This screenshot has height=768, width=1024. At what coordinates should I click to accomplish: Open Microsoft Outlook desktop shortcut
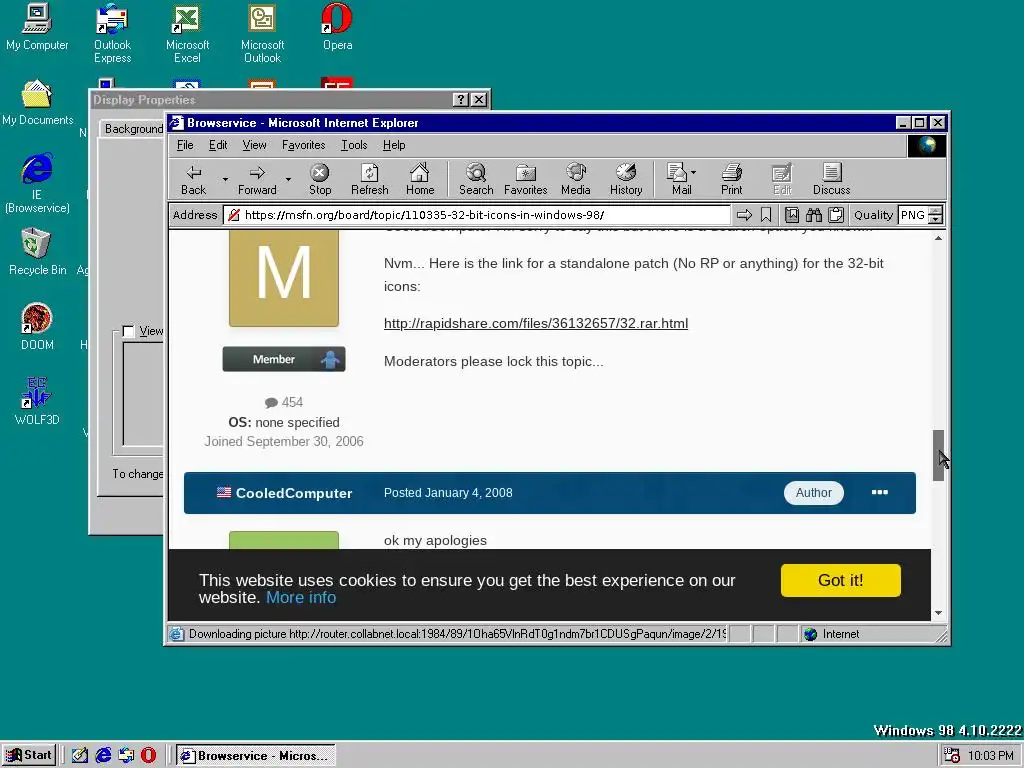(x=263, y=33)
